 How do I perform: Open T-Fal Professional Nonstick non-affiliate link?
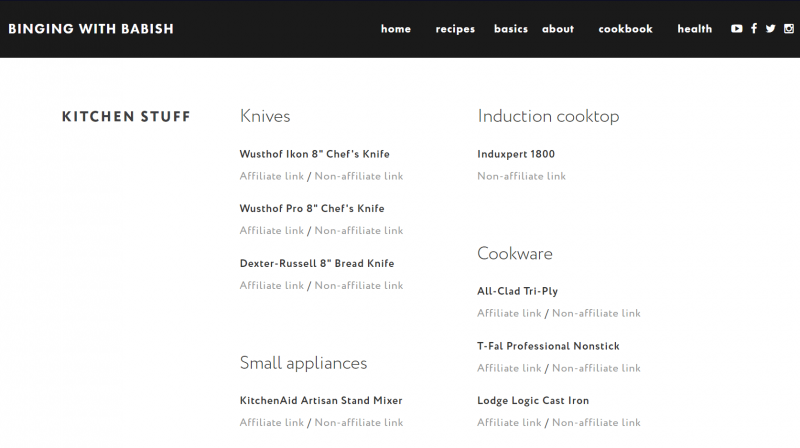tap(596, 368)
